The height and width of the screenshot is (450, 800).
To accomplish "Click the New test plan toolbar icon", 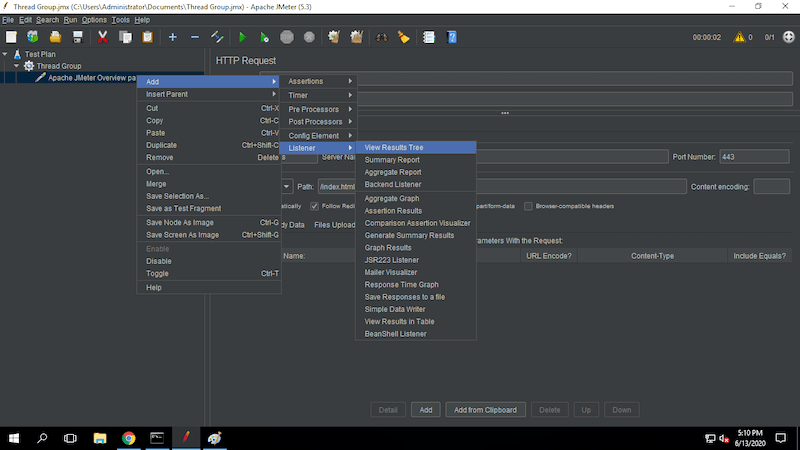I will [11, 37].
